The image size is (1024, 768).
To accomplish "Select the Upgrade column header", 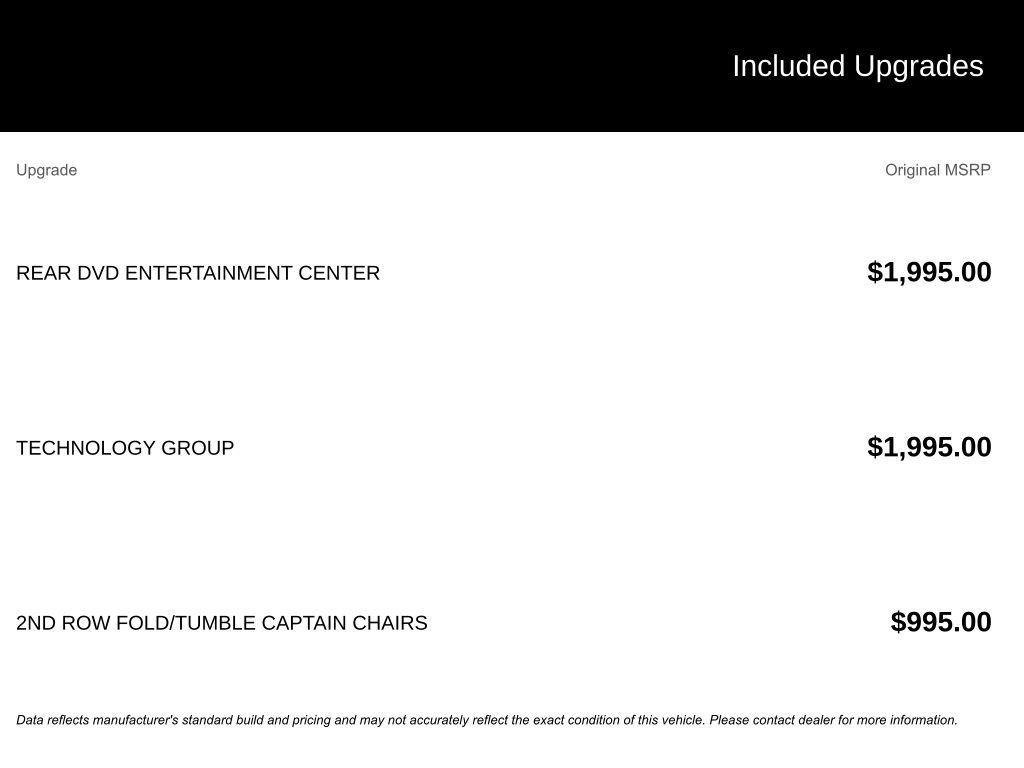I will pyautogui.click(x=47, y=170).
